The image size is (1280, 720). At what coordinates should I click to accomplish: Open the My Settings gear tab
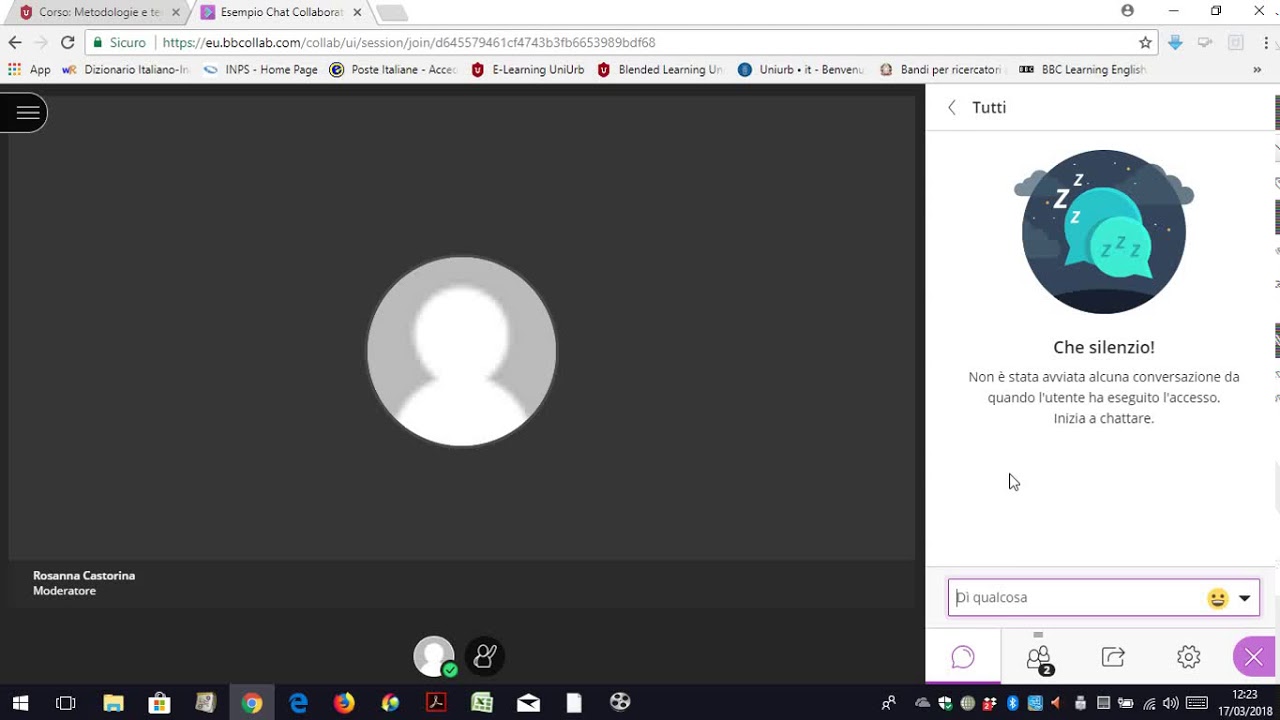[x=1188, y=657]
